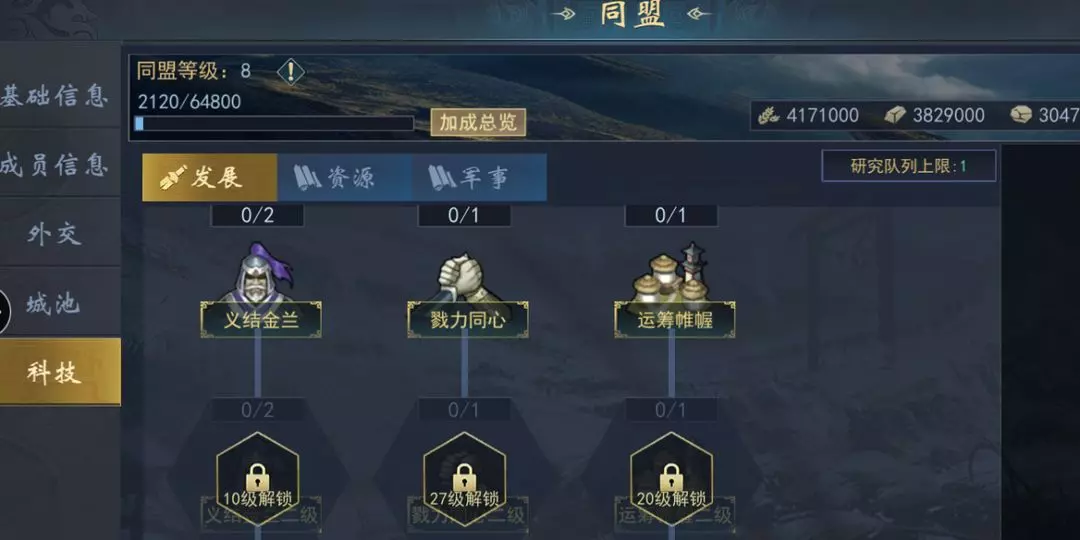Image resolution: width=1080 pixels, height=540 pixels.
Task: Switch to the 军事 tab
Action: [x=479, y=178]
